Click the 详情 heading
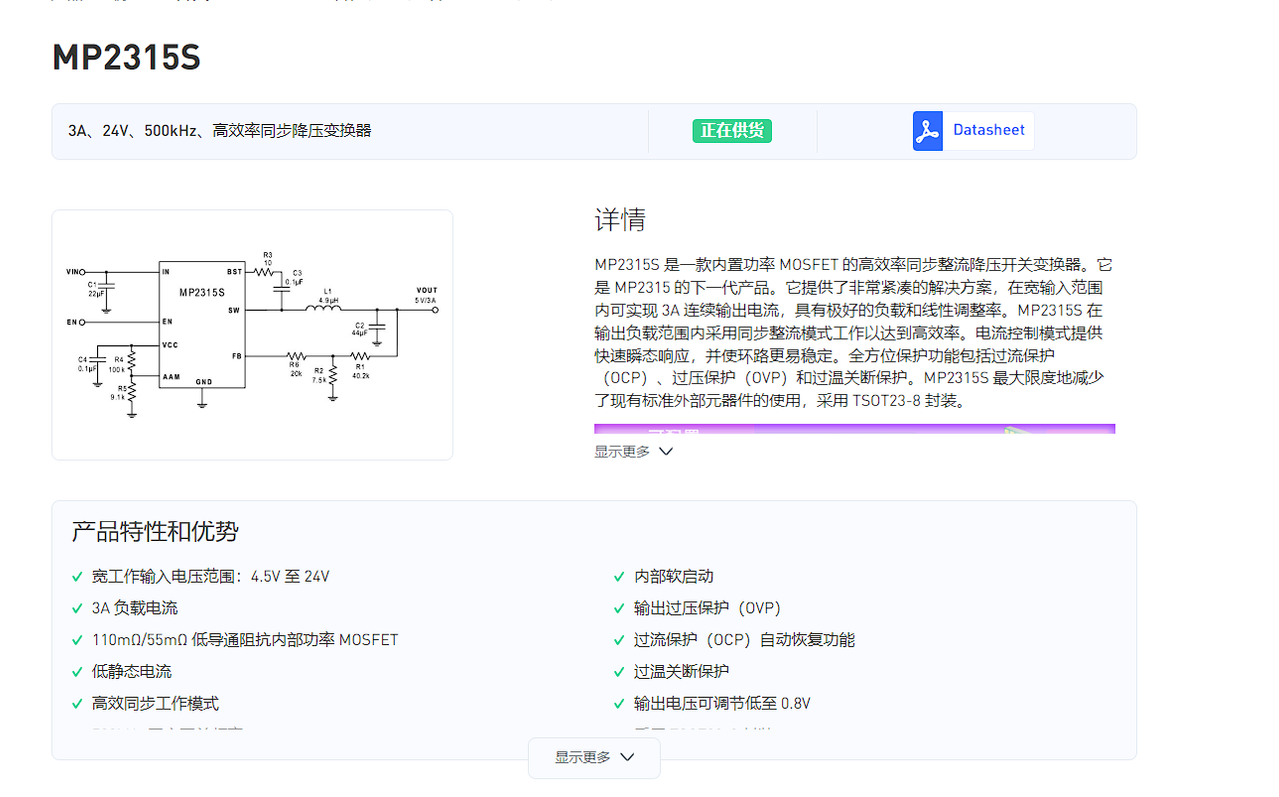Image resolution: width=1279 pixels, height=797 pixels. [x=620, y=220]
